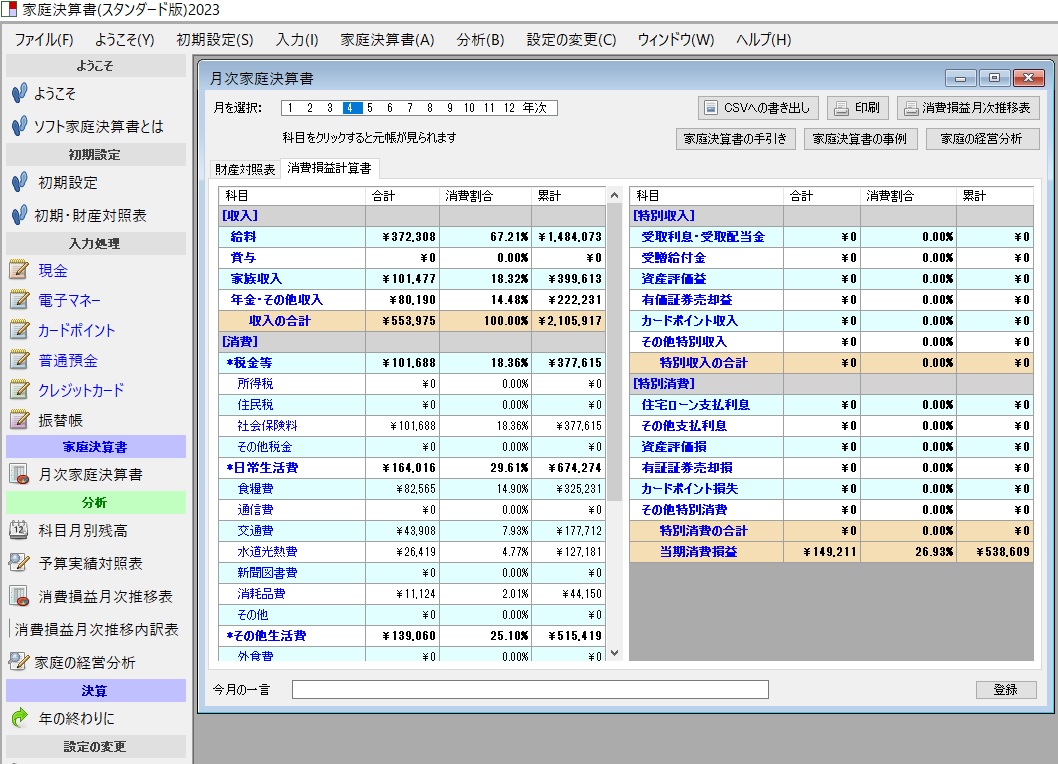Click the 給料 account row link
This screenshot has width=1058, height=764.
pos(243,237)
